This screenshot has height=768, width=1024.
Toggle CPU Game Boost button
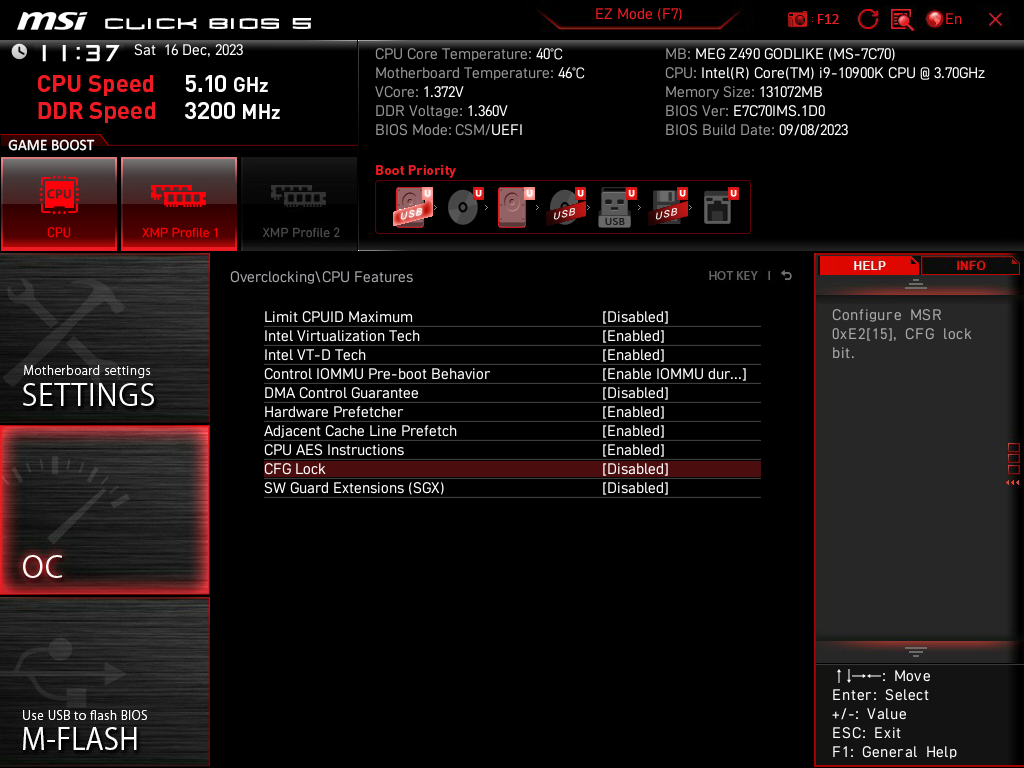click(x=59, y=204)
